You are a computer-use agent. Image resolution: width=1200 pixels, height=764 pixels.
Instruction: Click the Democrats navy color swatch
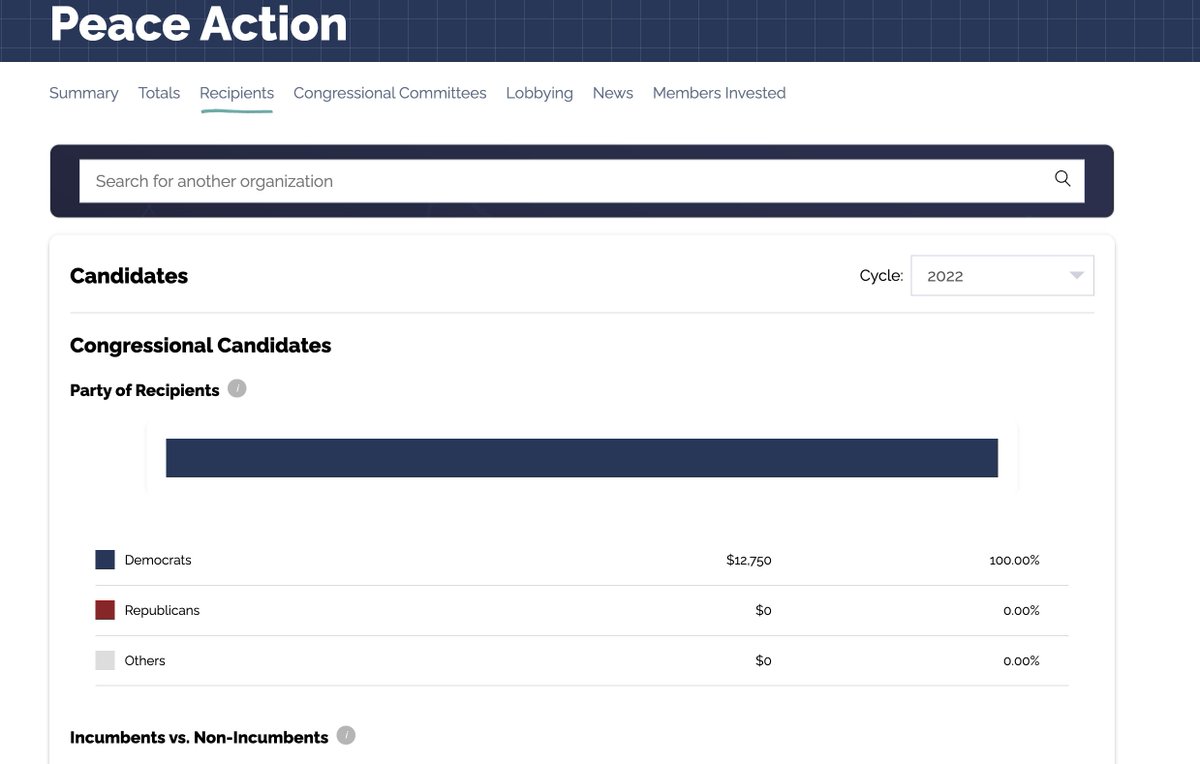[105, 560]
